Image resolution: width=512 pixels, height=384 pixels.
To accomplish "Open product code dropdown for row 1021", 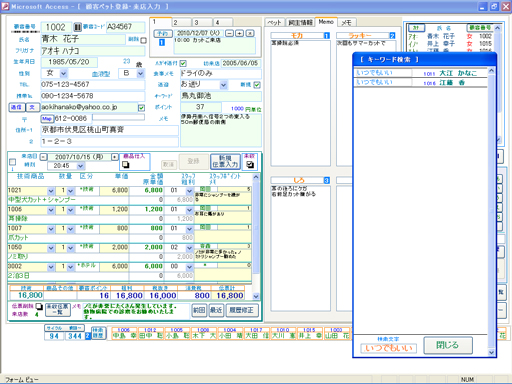I will point(51,191).
